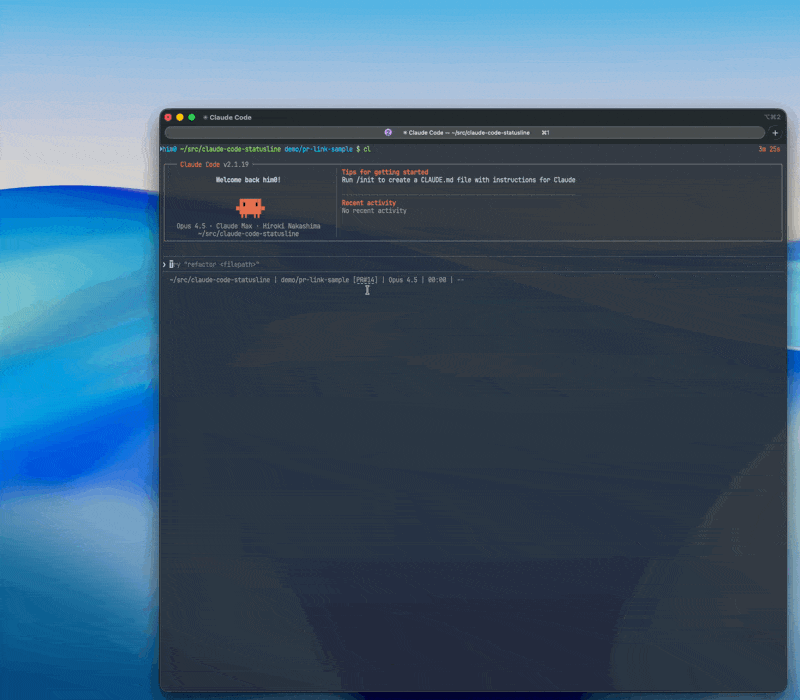Minimize the terminal with yellow button
800x700 pixels.
click(x=180, y=117)
